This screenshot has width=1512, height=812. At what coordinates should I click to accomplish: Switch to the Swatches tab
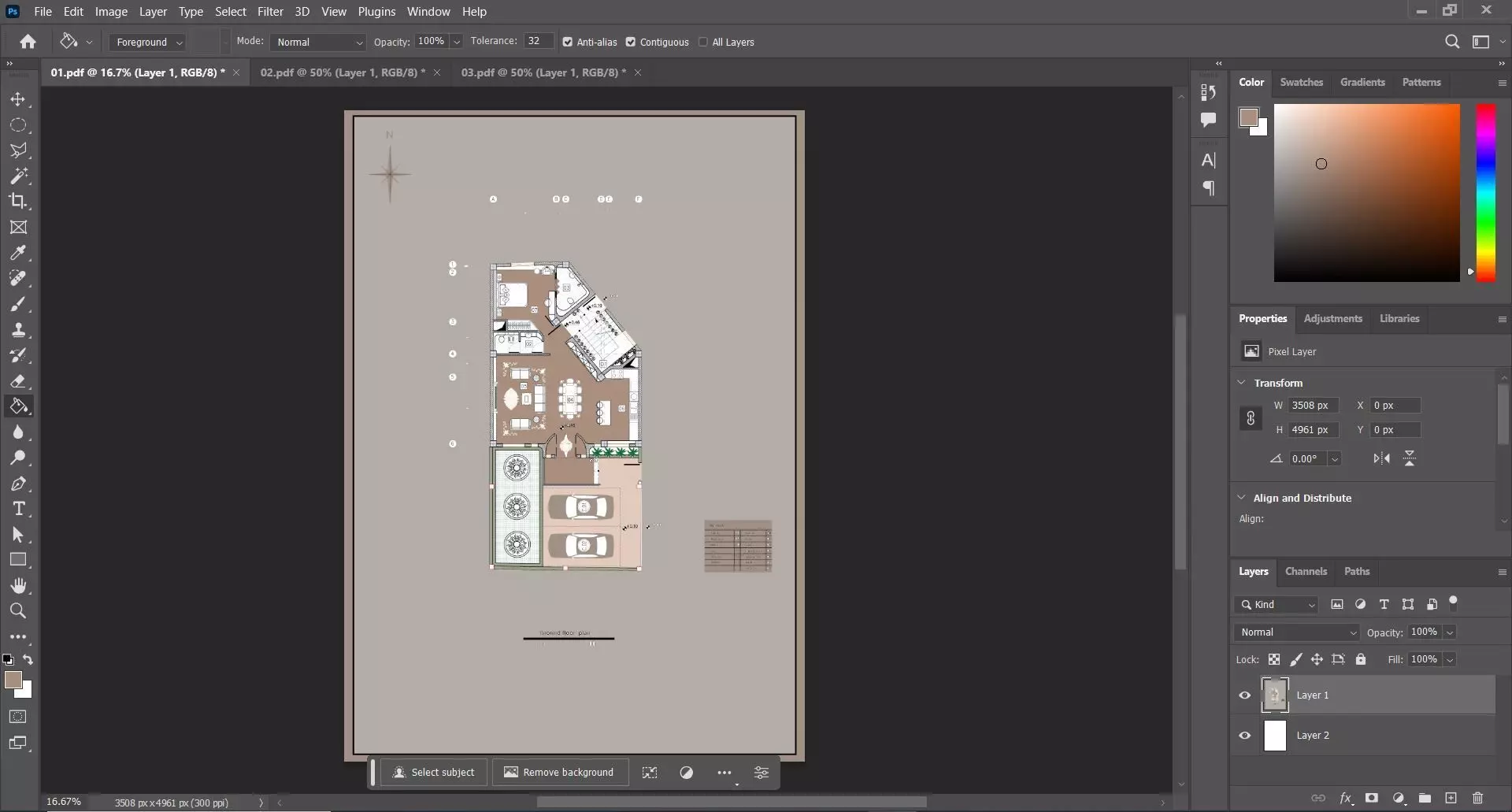point(1301,82)
